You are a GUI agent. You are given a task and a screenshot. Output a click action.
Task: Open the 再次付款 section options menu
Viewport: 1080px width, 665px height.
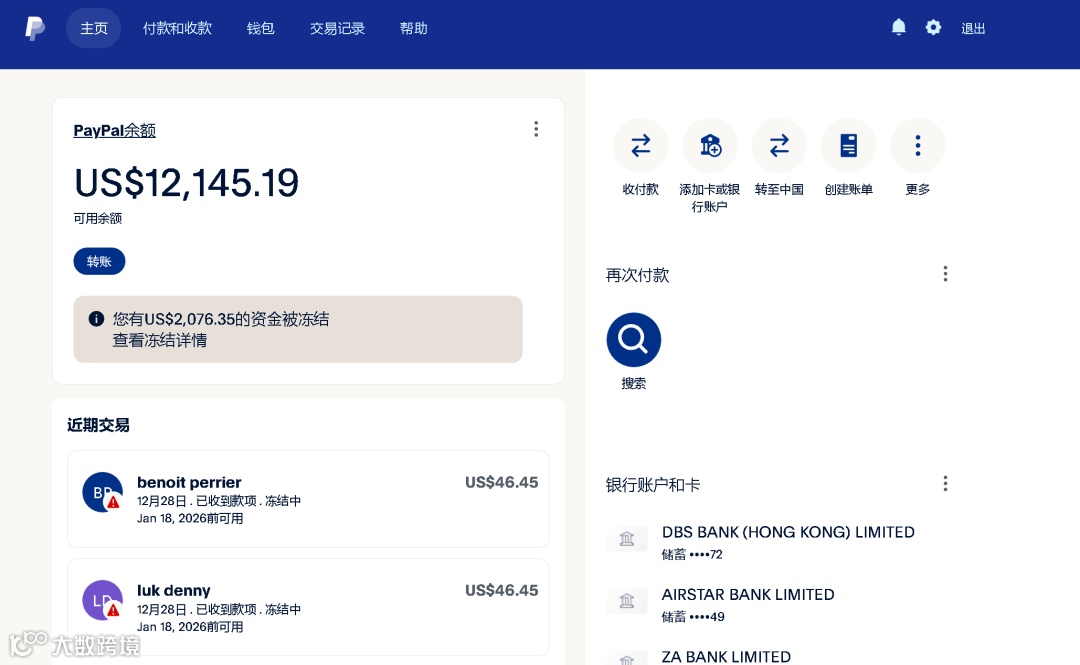pos(945,274)
